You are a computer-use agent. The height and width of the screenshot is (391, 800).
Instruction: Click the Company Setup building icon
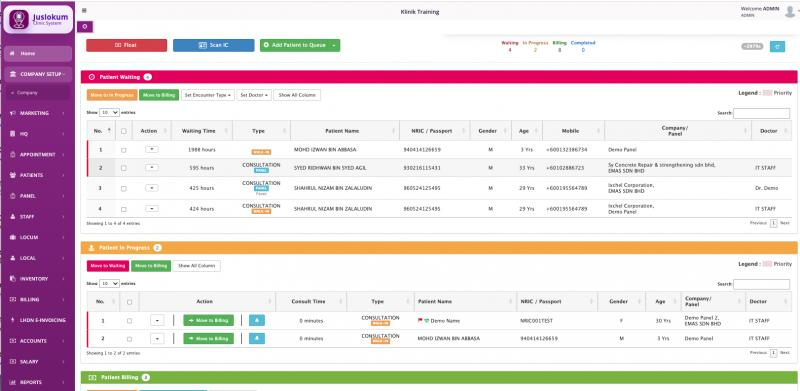point(13,74)
